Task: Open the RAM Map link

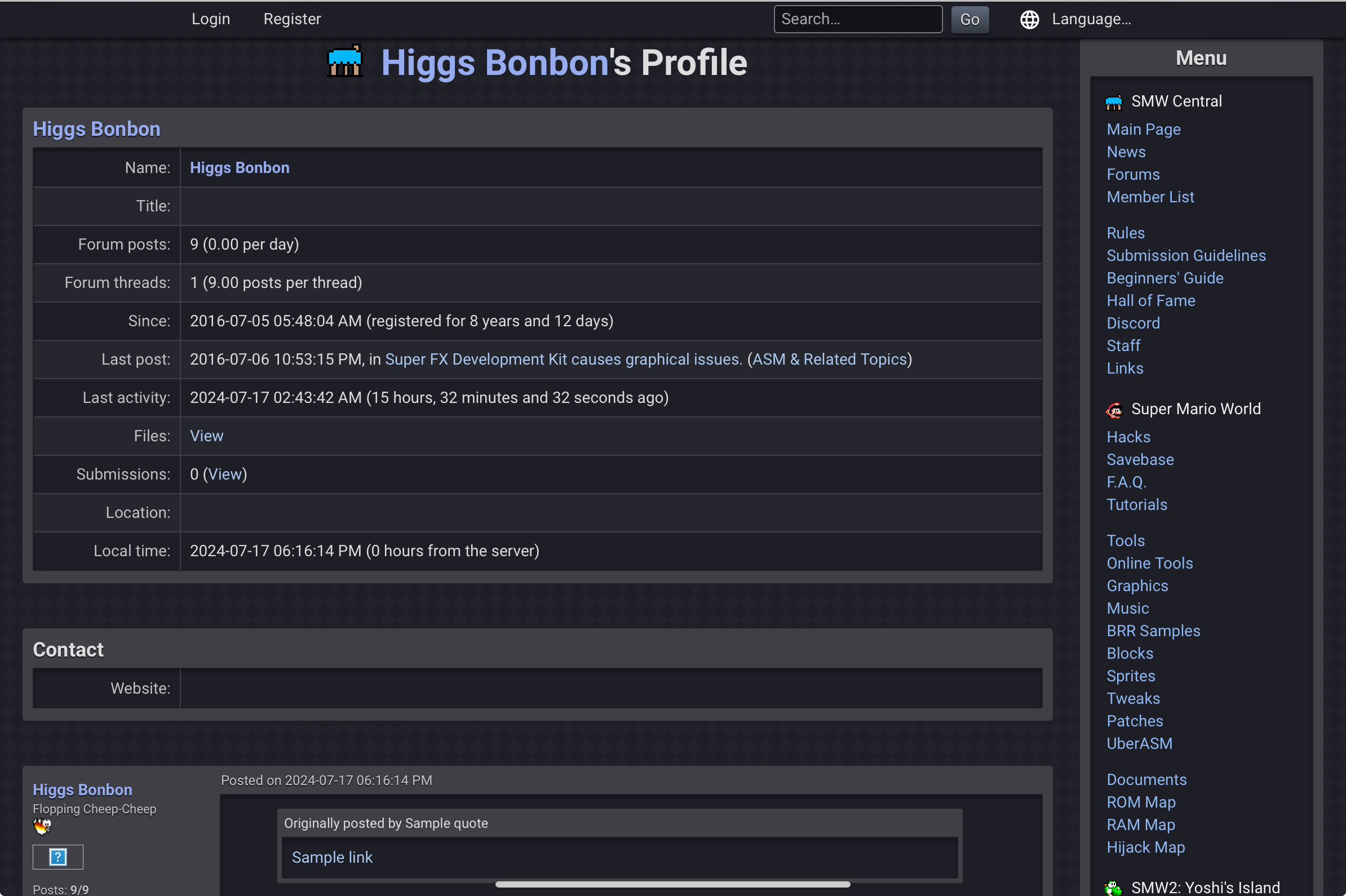Action: click(1140, 824)
